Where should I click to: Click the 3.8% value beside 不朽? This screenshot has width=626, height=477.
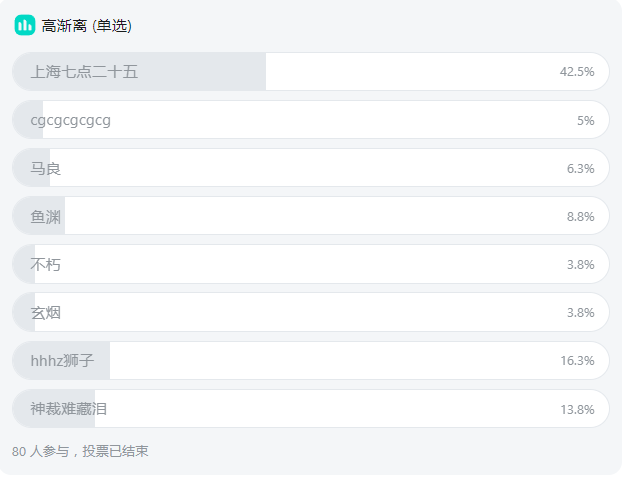580,265
